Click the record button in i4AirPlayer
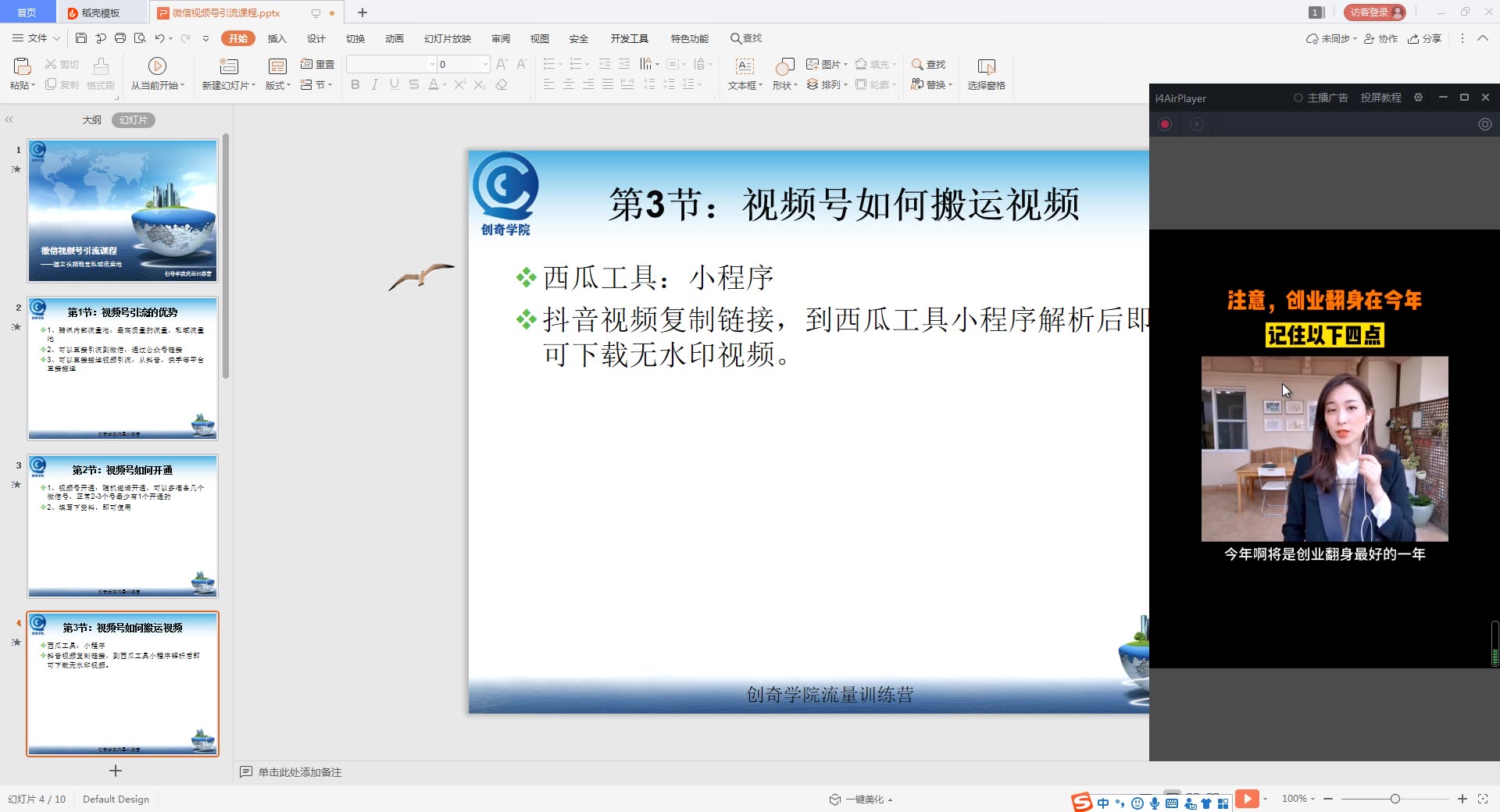Viewport: 1500px width, 812px height. (x=1165, y=124)
